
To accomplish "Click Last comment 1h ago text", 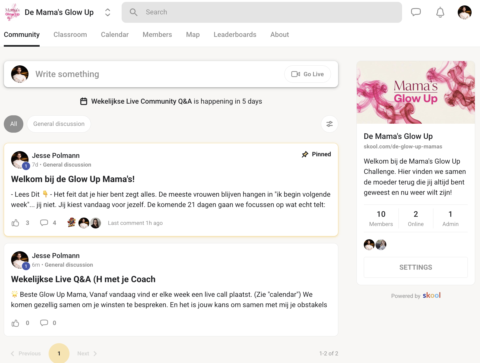I will 135,223.
